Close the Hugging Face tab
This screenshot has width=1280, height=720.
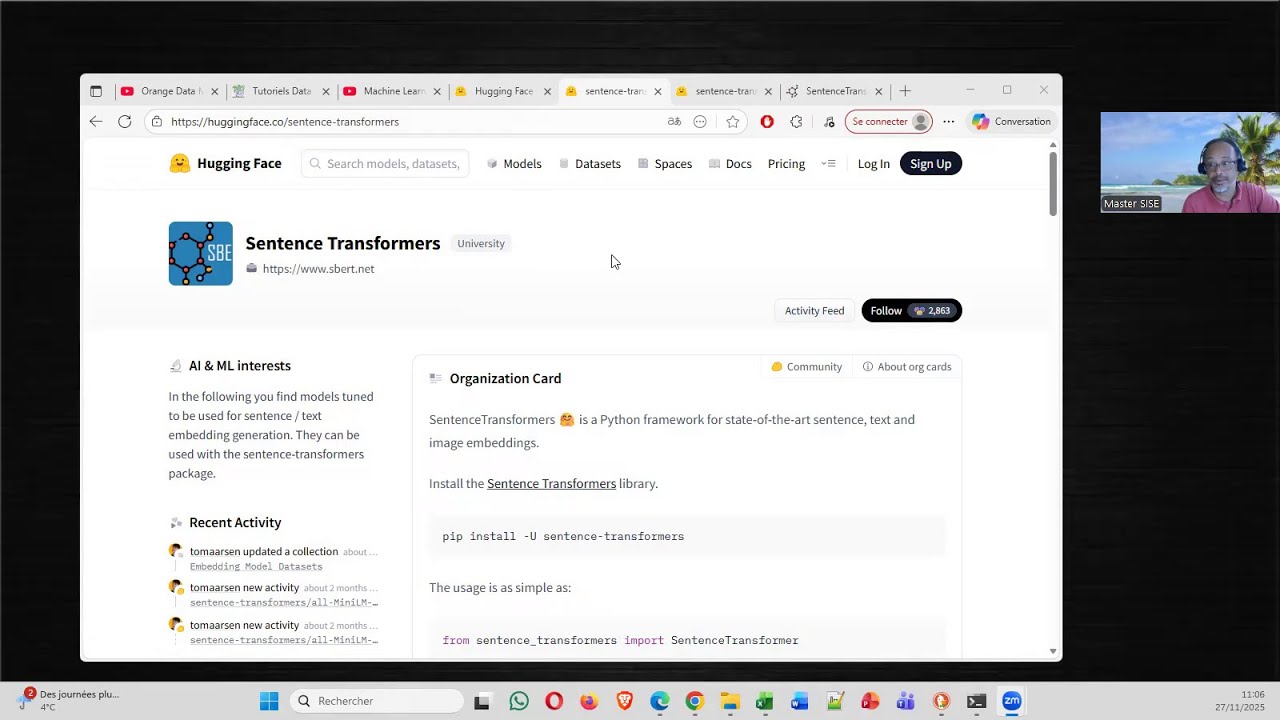tap(547, 91)
